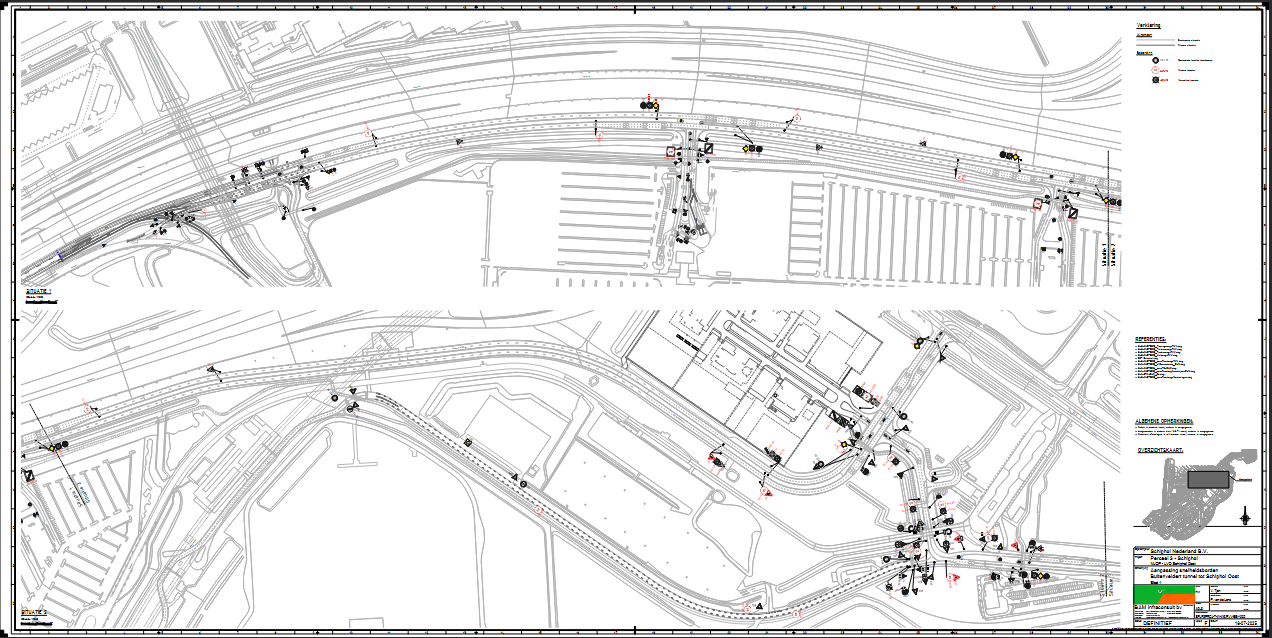This screenshot has width=1272, height=638.
Task: Click the SITUATIE 1 view label
Action: pos(36,292)
